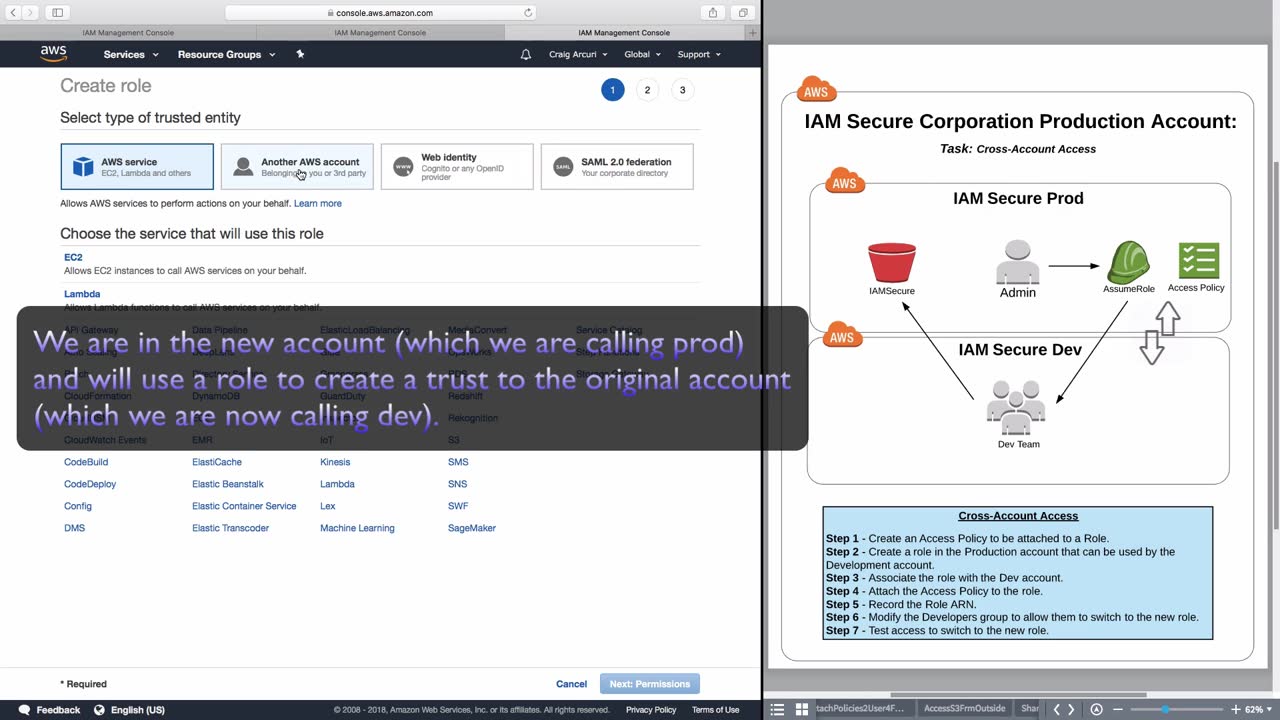1280x720 pixels.
Task: Click the Admin user icon in diagram
Action: [x=1018, y=262]
